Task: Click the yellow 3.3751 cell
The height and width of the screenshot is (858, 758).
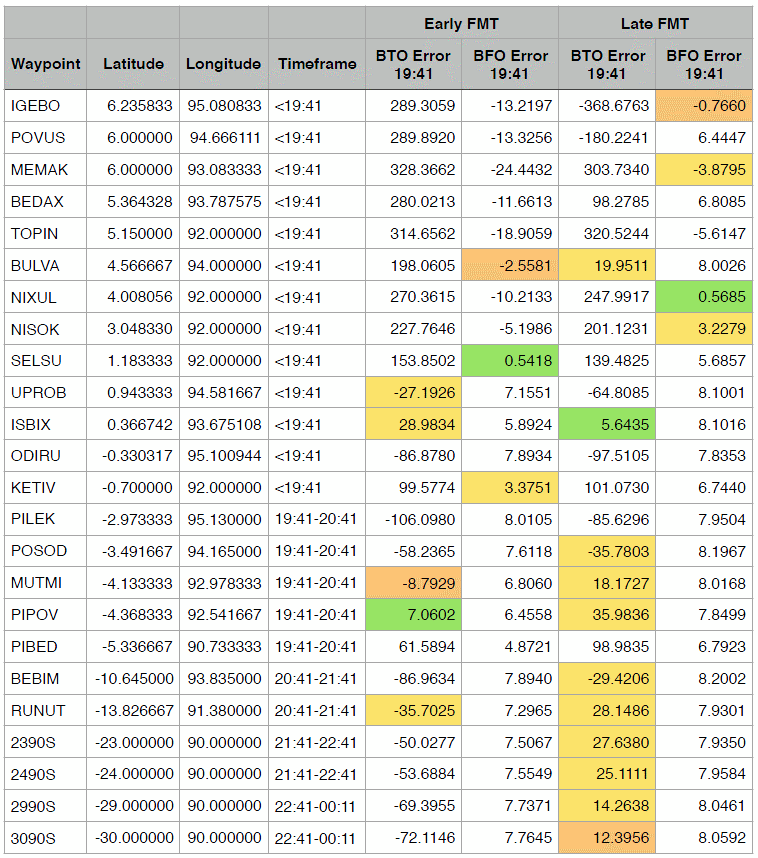Action: click(510, 488)
